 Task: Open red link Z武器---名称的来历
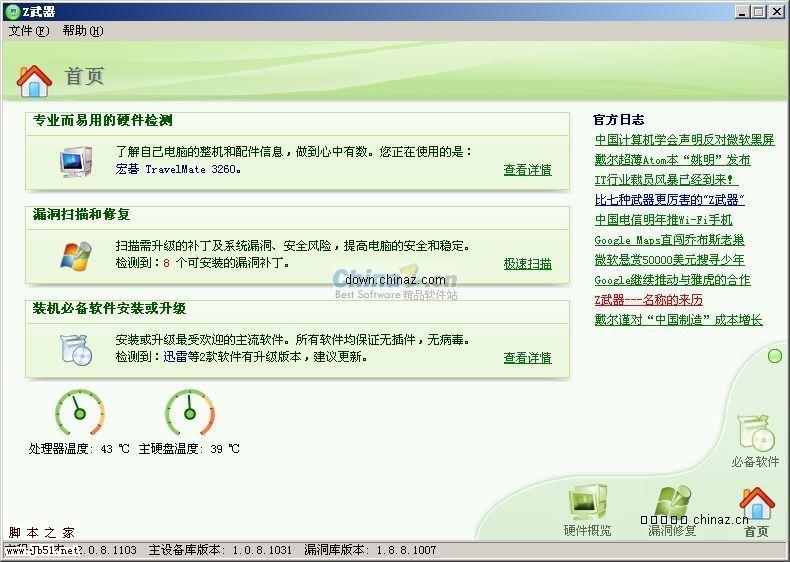click(x=648, y=300)
